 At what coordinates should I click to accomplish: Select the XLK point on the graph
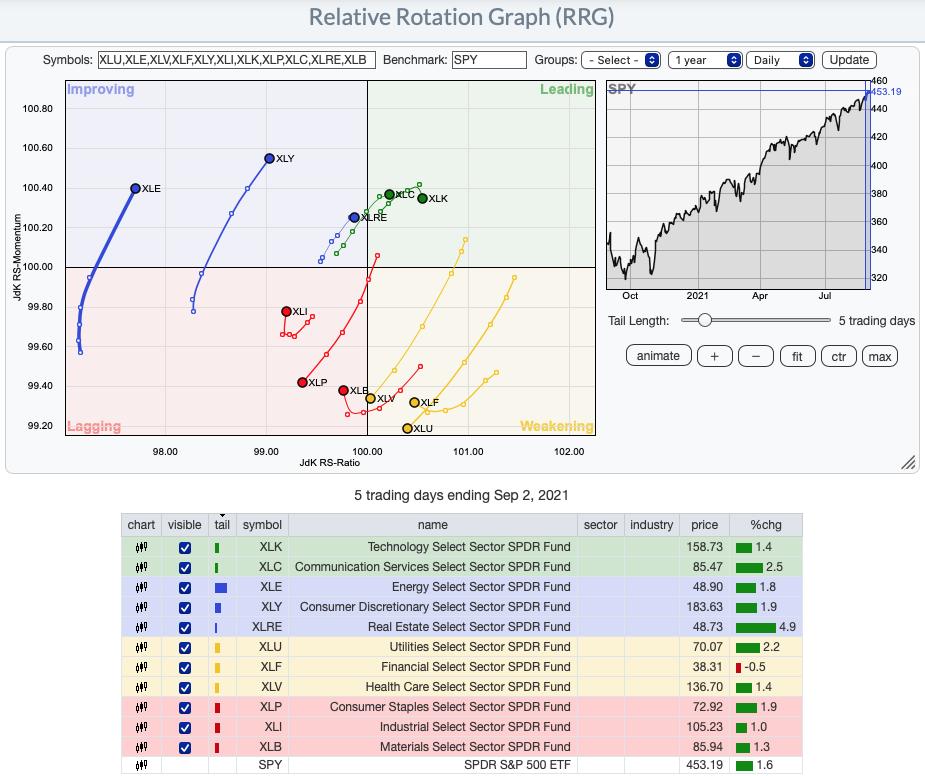point(422,198)
